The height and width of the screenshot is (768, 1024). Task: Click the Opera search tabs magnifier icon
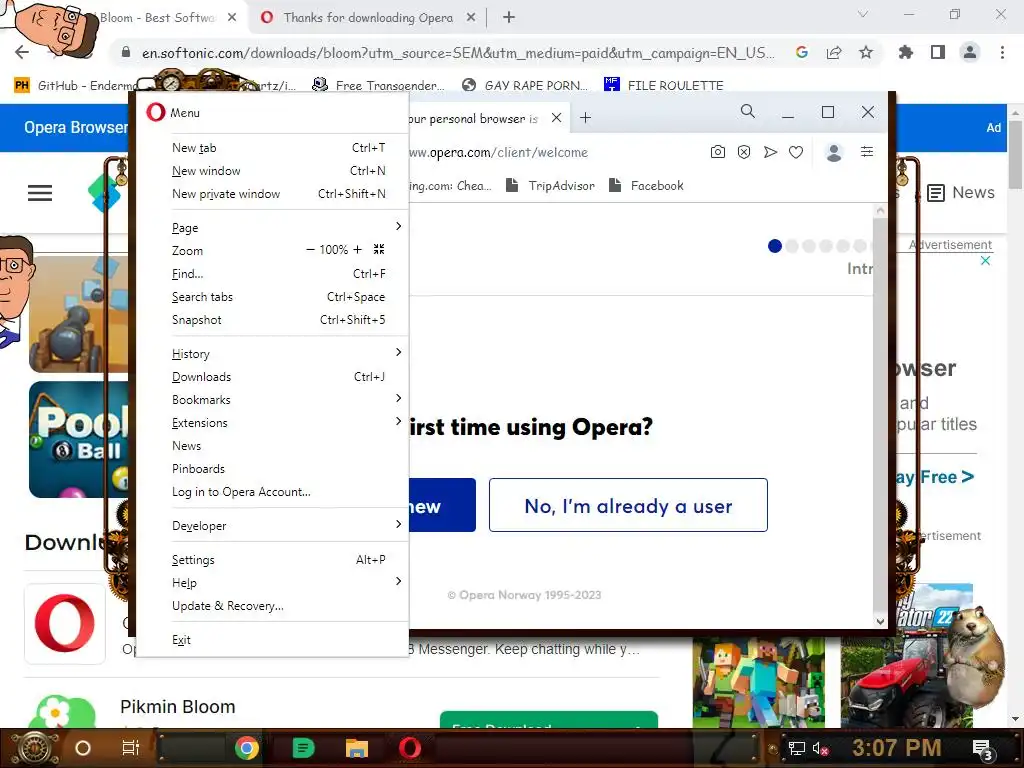748,112
